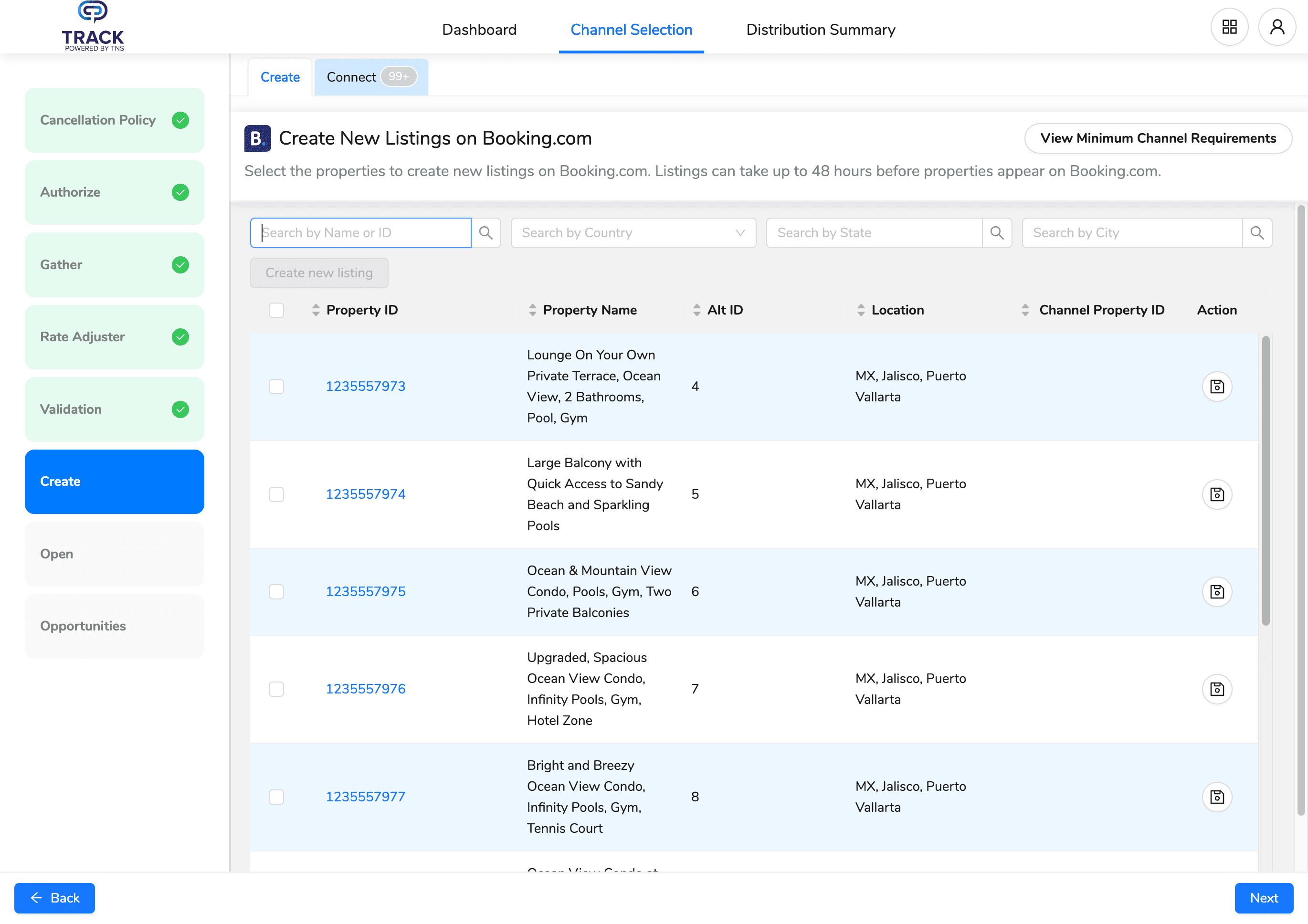
Task: Open the Search by Country dropdown
Action: point(633,233)
